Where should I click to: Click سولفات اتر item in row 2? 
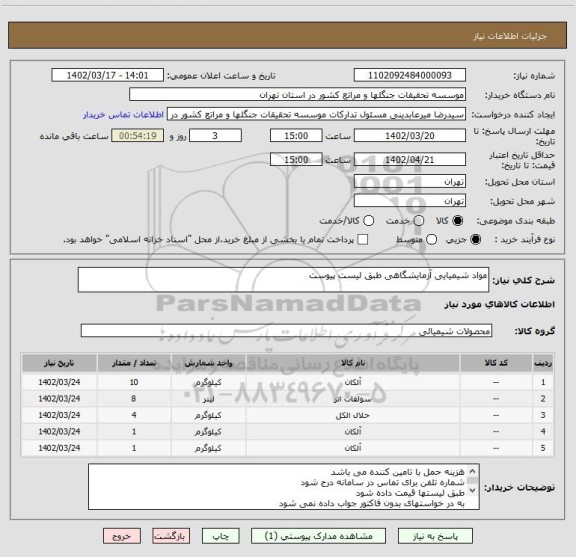pyautogui.click(x=353, y=399)
